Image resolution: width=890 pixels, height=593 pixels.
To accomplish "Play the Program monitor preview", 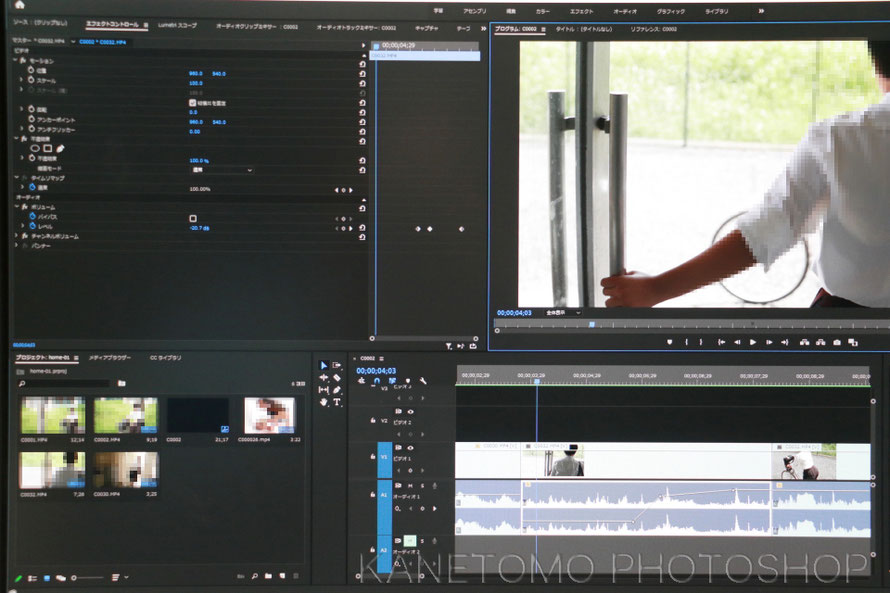I will coord(753,342).
